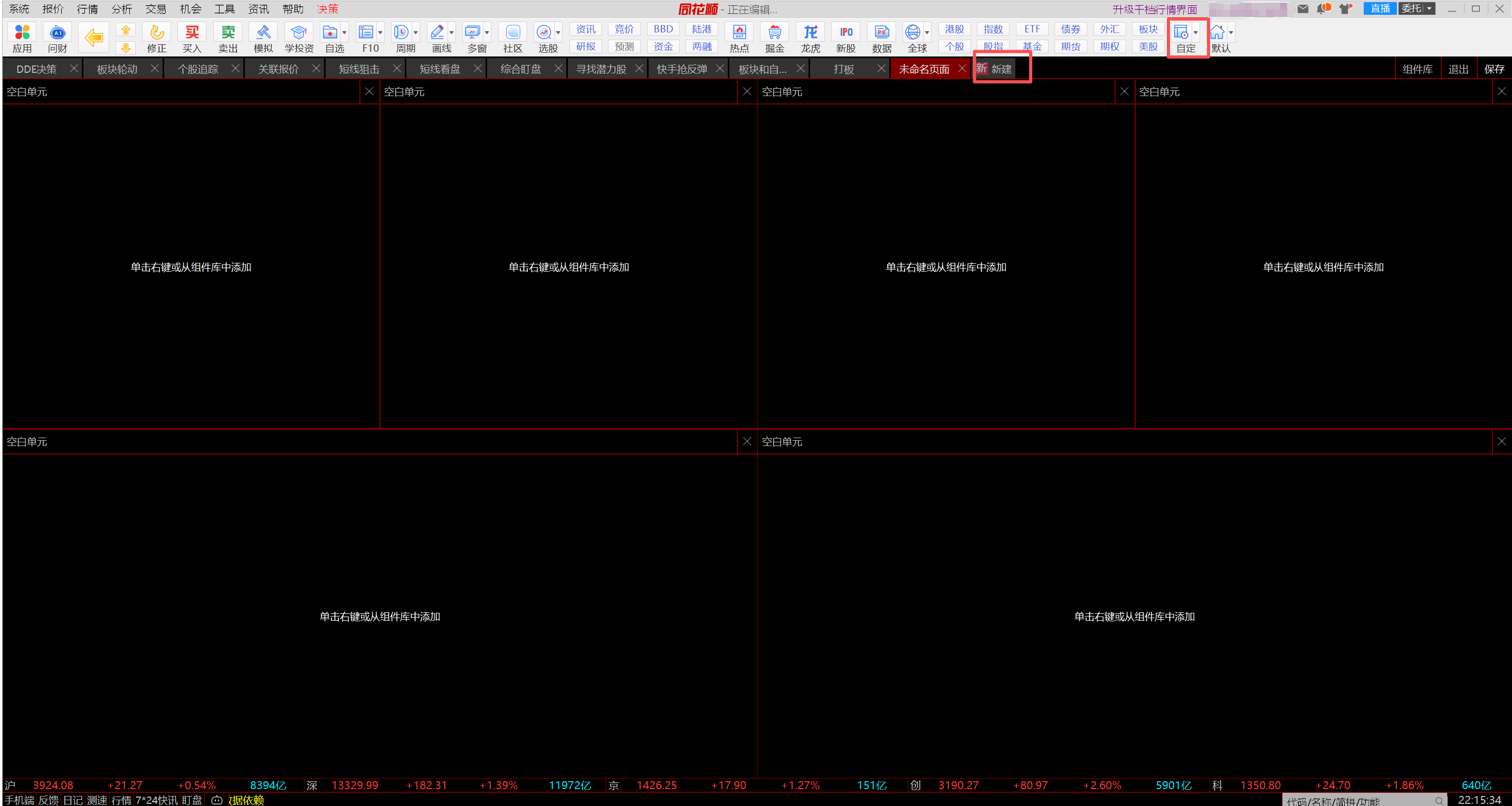The width and height of the screenshot is (1512, 806).
Task: Expand the 周期 period dropdown arrow
Action: 415,32
